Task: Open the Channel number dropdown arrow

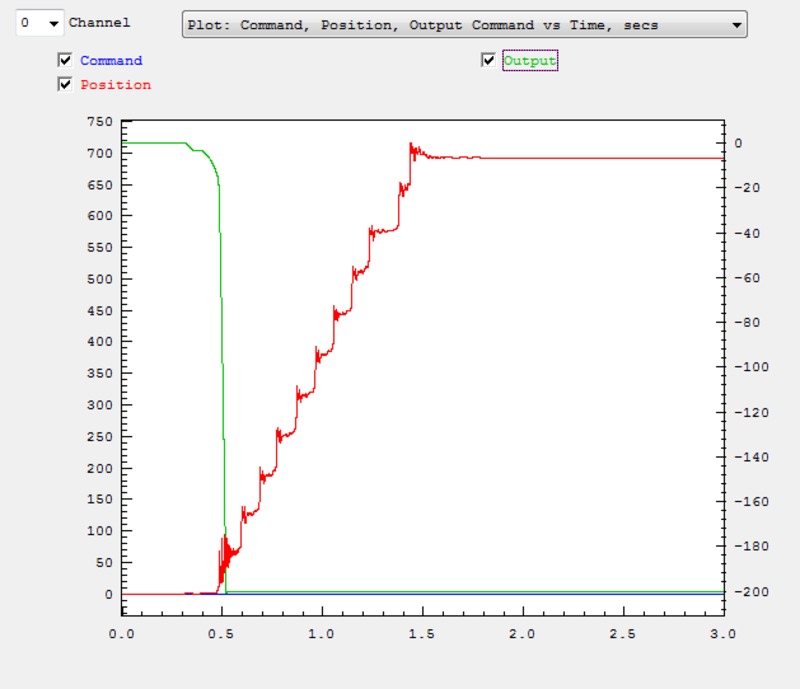Action: coord(53,23)
